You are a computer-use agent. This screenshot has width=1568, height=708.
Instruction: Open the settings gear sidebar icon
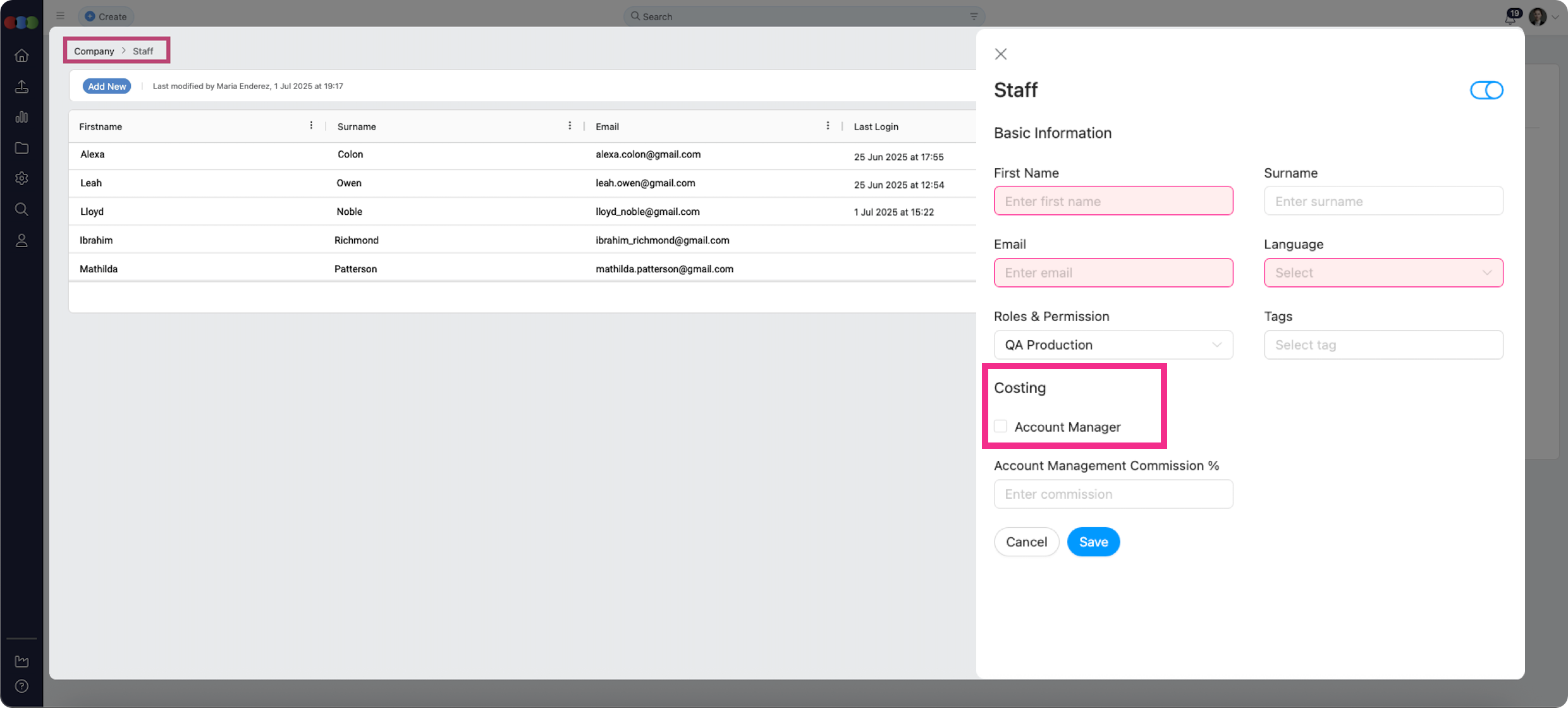point(21,178)
